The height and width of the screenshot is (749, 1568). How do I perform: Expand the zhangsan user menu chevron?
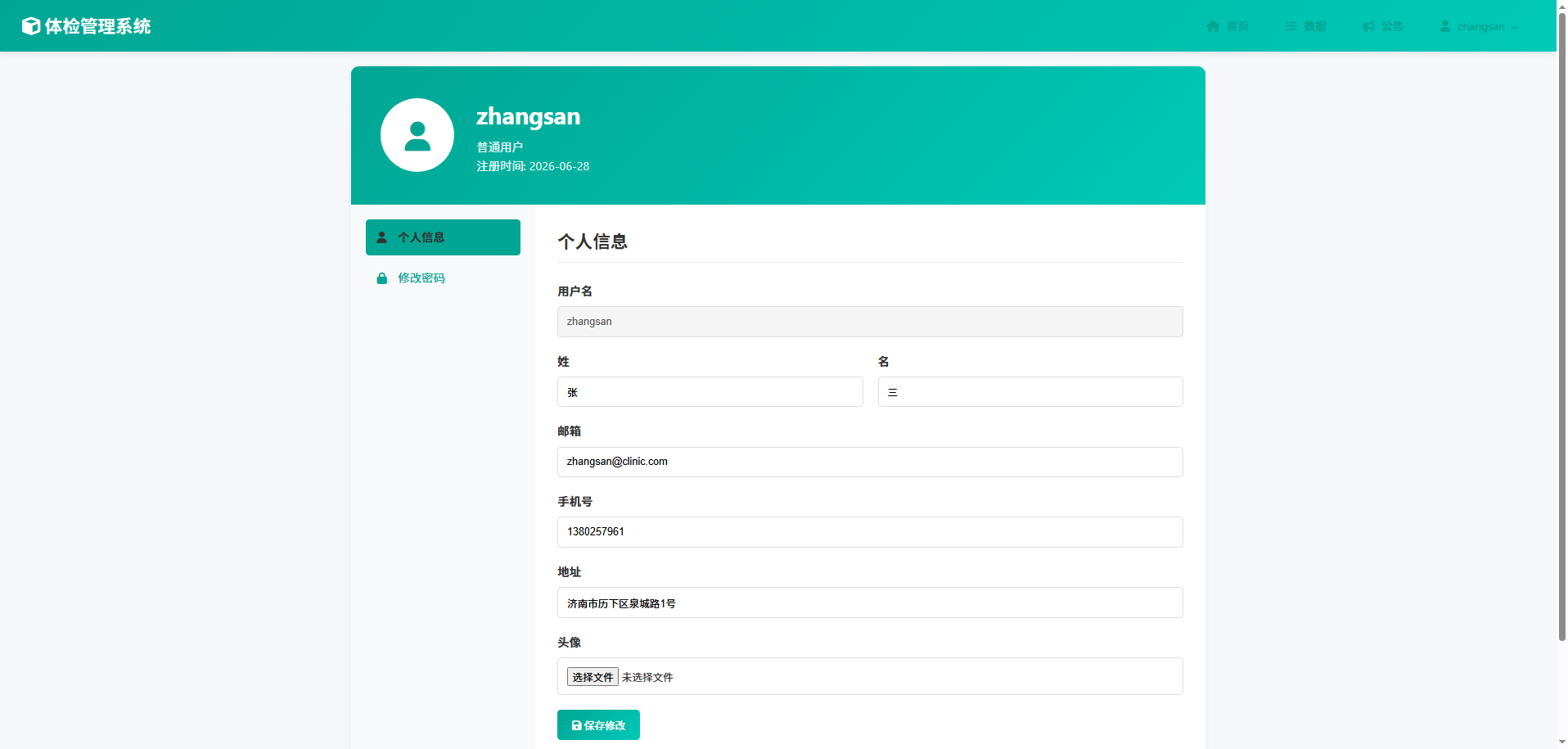coord(1515,27)
